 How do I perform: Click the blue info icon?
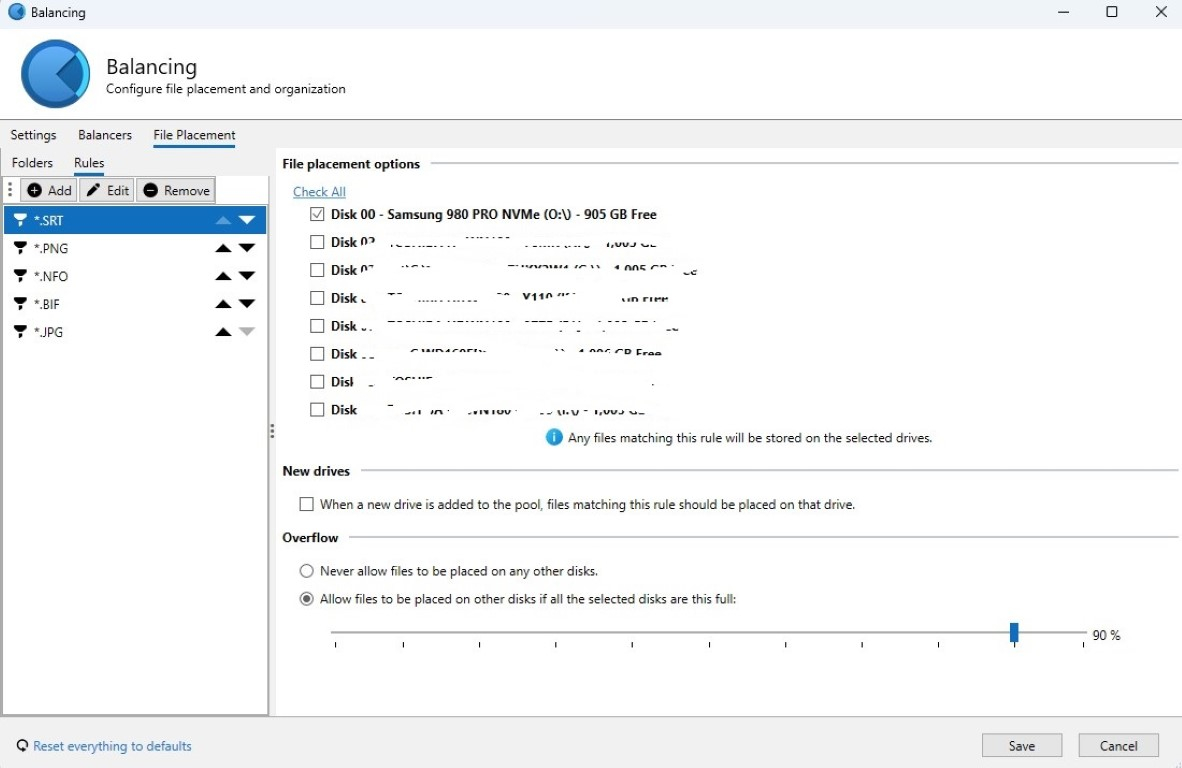click(554, 437)
